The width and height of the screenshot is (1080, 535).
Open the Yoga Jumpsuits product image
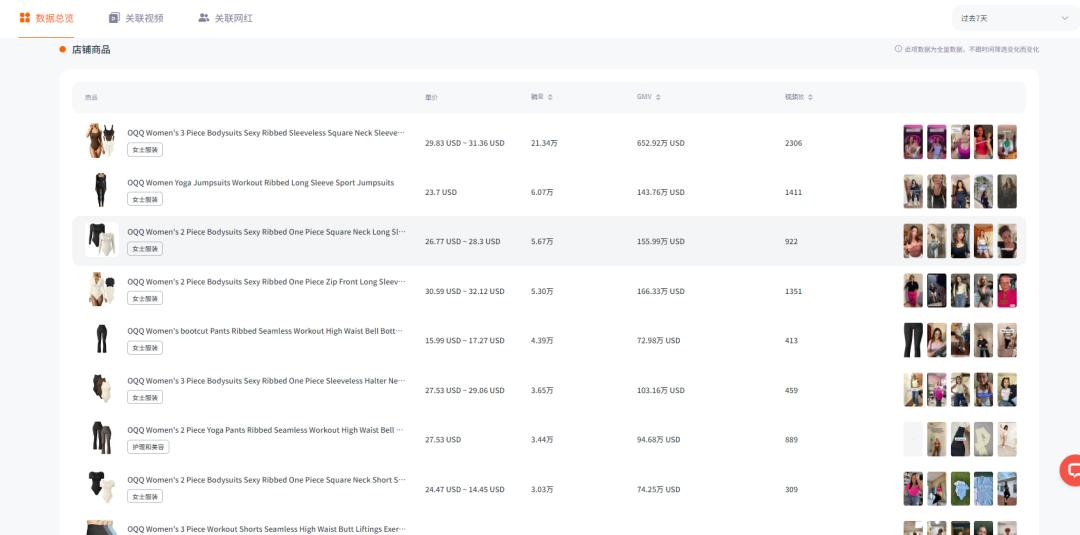101,191
